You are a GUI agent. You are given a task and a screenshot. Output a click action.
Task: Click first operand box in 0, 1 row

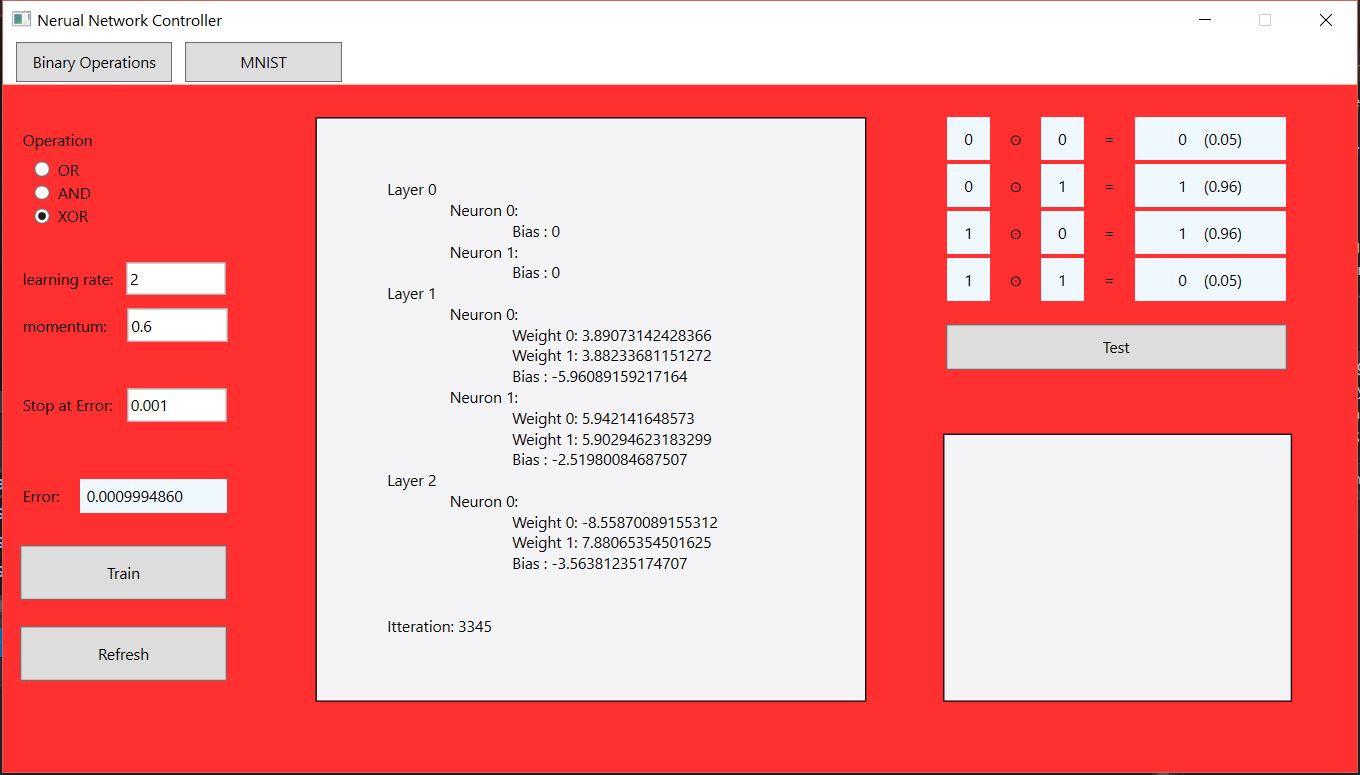click(968, 186)
